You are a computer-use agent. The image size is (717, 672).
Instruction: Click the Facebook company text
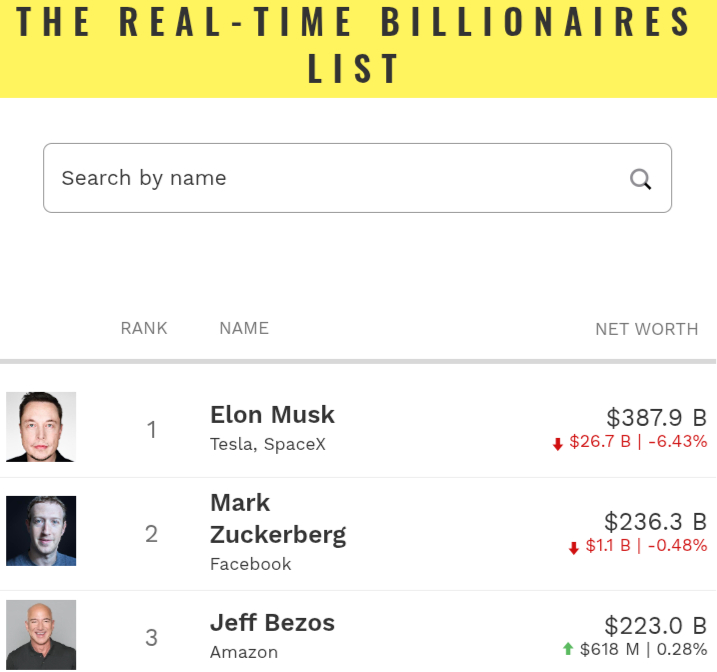point(250,564)
